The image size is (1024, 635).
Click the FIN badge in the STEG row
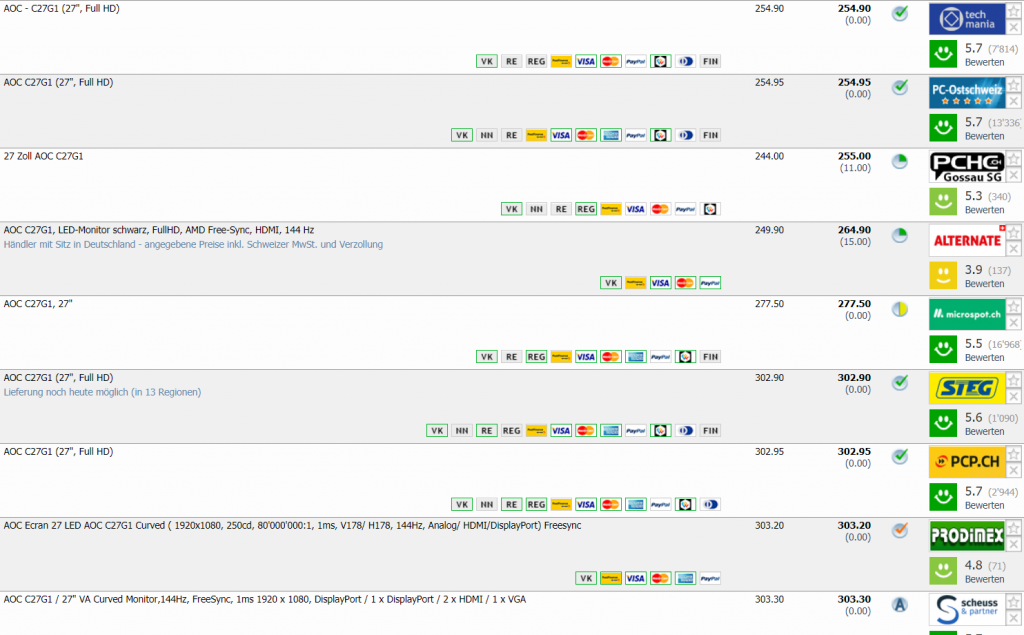(710, 431)
